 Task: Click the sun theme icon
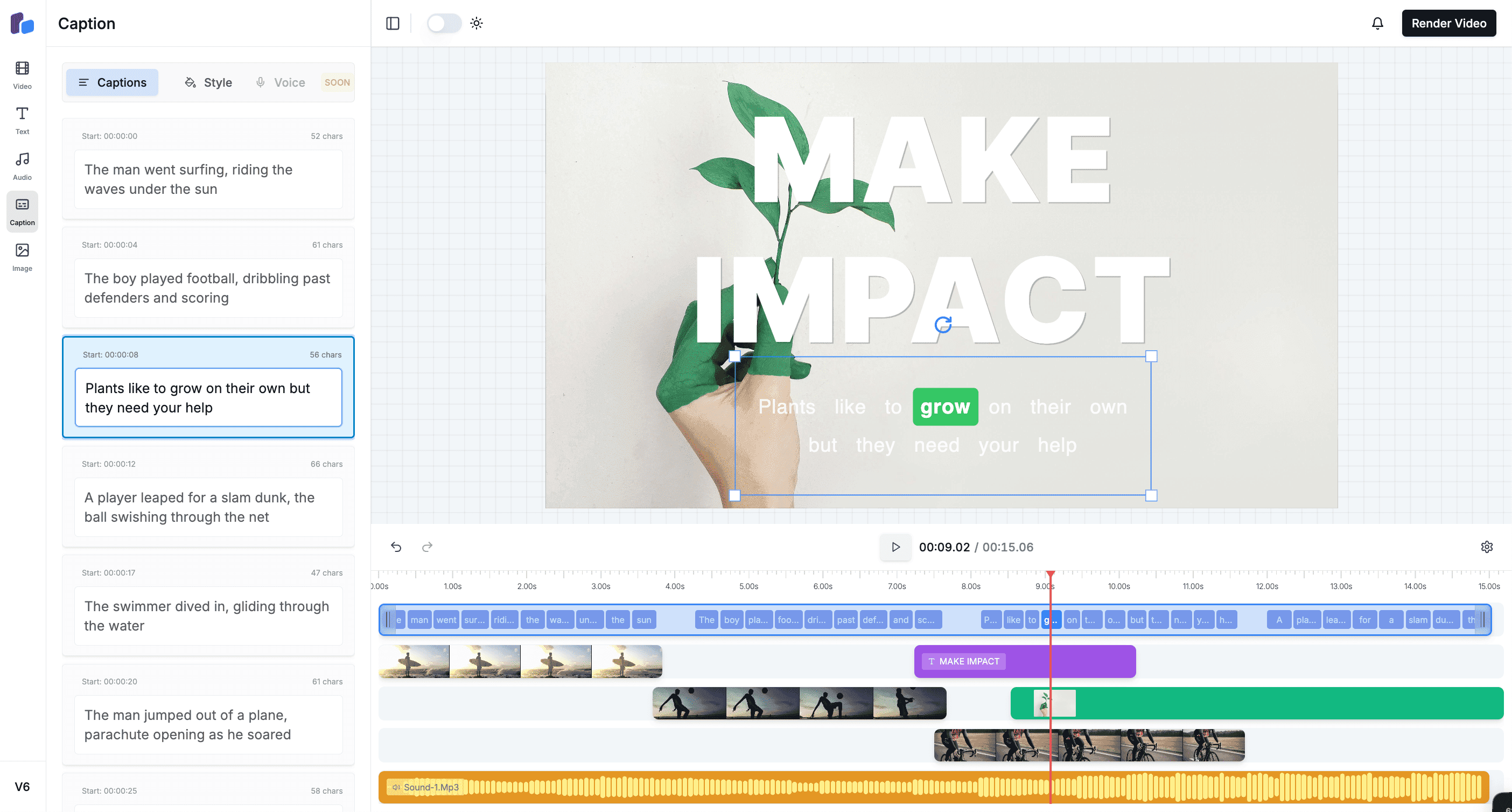477,24
